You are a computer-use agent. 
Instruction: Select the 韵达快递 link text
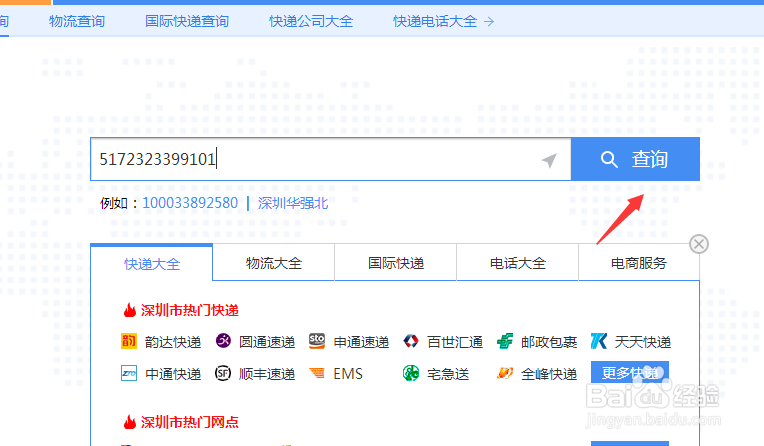pos(173,342)
